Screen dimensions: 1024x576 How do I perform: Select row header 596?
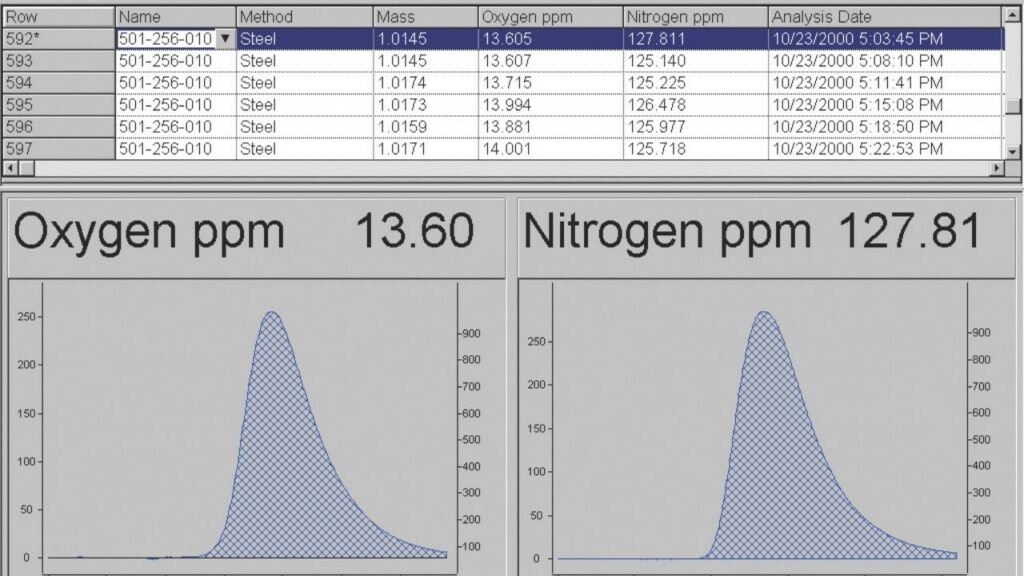(x=59, y=127)
